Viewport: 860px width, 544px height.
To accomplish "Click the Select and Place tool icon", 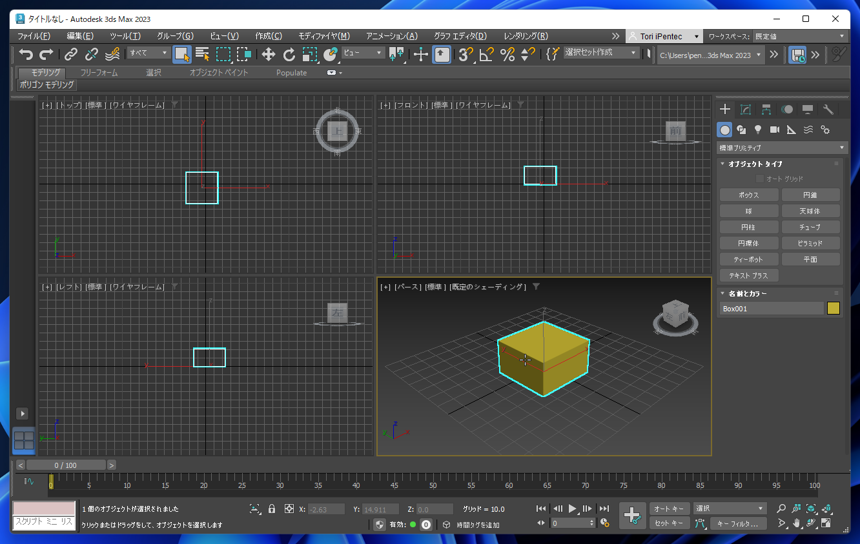I will coord(330,54).
